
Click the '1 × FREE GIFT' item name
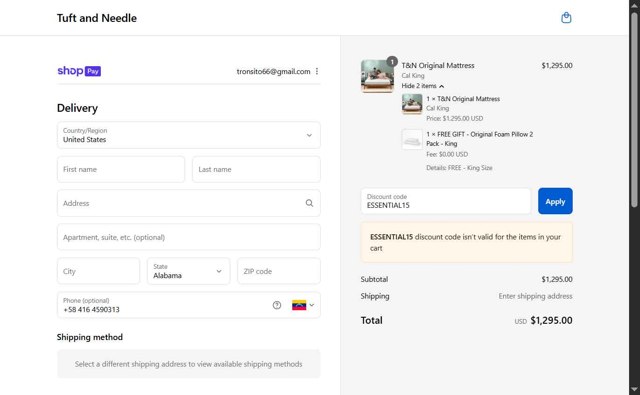pos(480,139)
